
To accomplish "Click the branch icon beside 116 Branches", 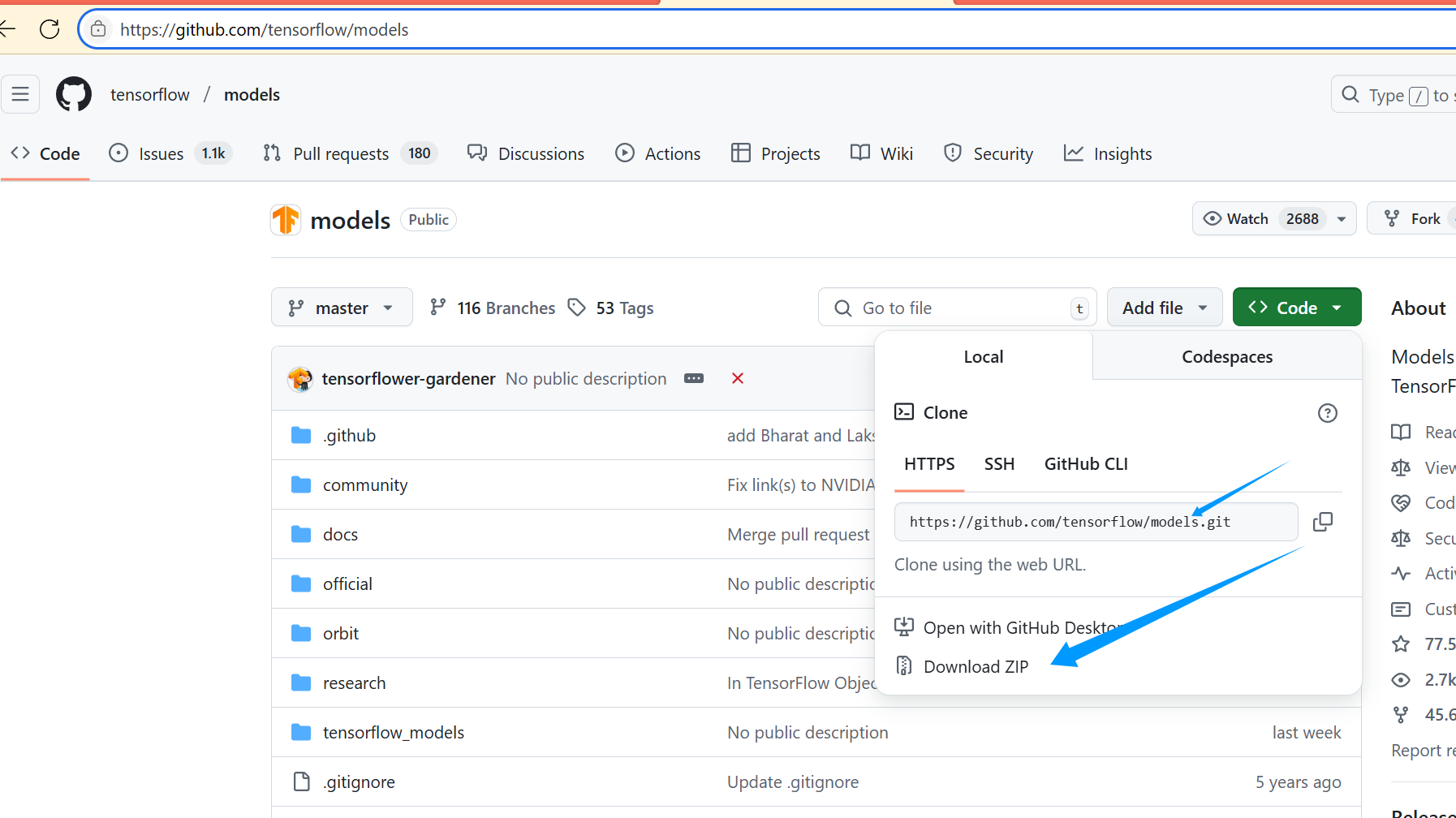I will click(438, 308).
